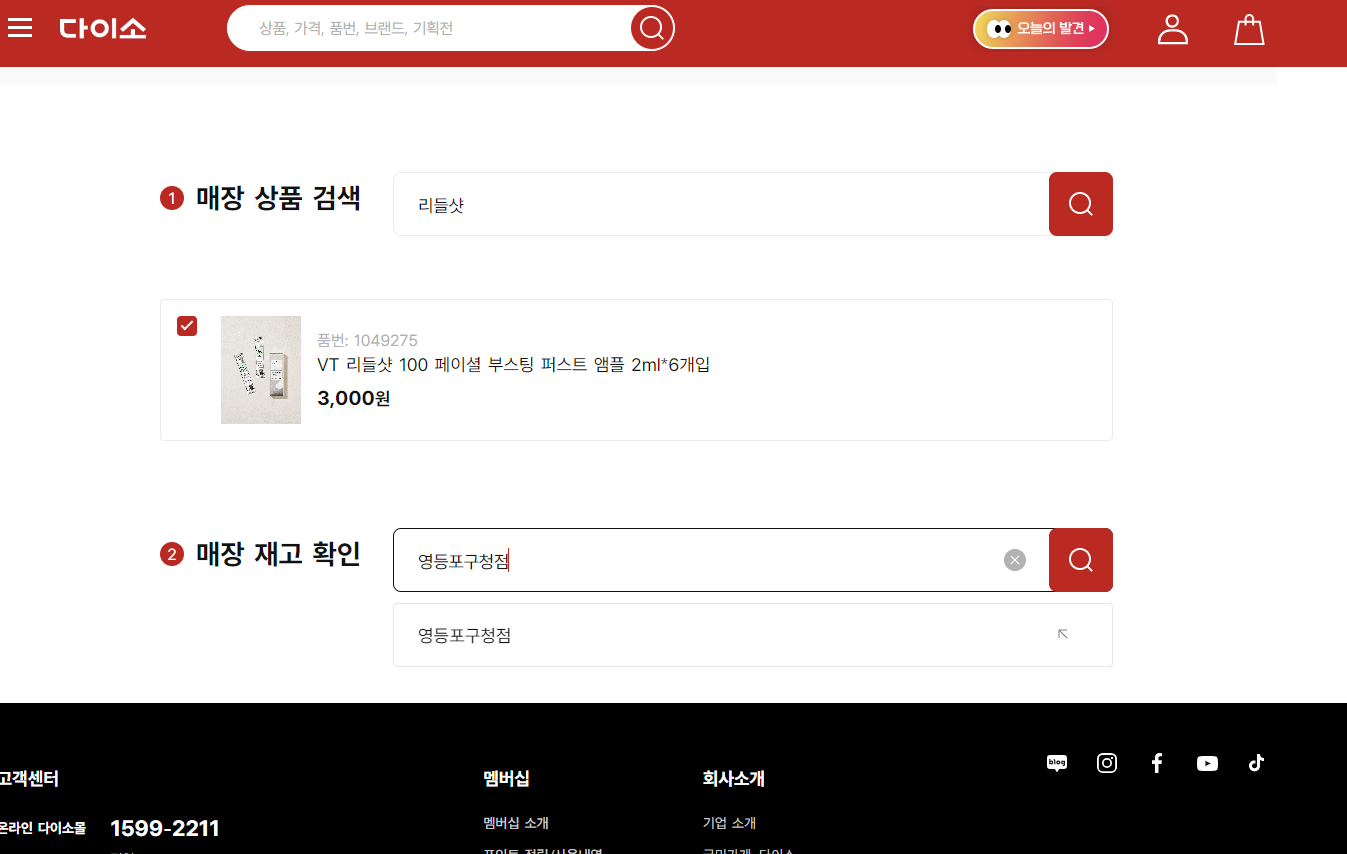1347x854 pixels.
Task: Open the VT 리들샷 product thumbnail
Action: 261,370
